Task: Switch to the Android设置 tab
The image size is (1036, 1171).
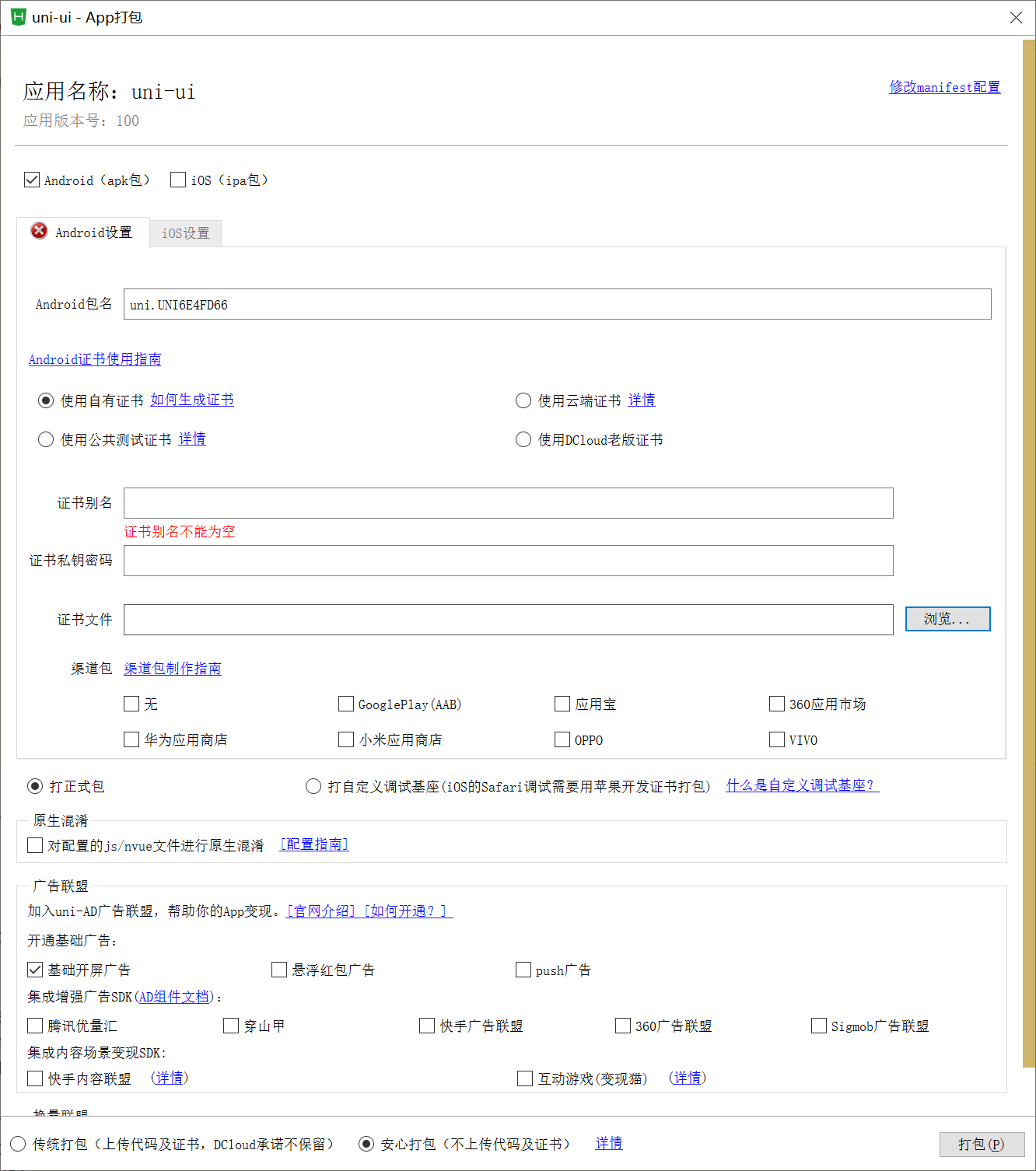Action: (x=83, y=232)
